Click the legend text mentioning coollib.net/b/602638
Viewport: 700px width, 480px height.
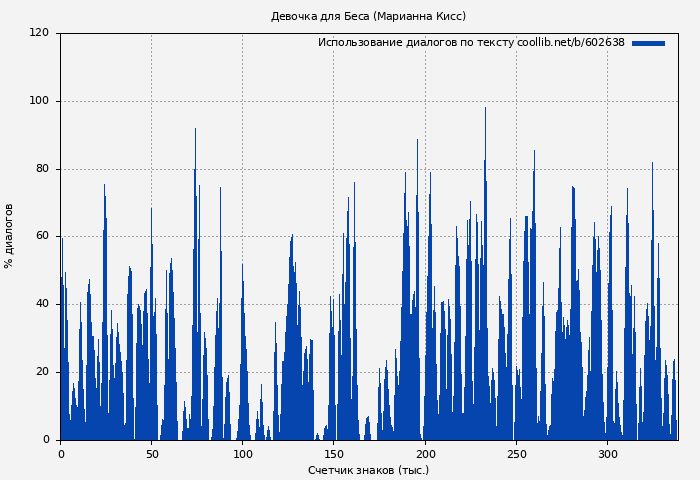(471, 43)
